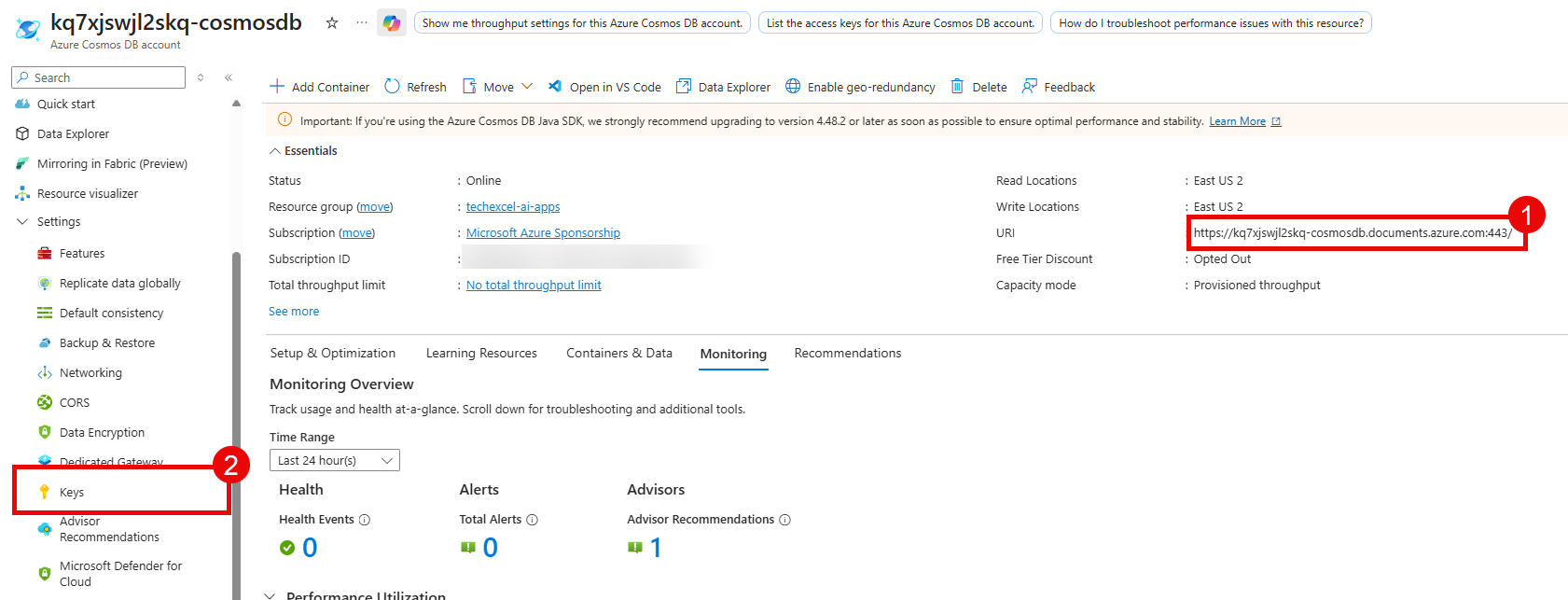Switch to Recommendations tab
The height and width of the screenshot is (600, 1568).
[848, 353]
